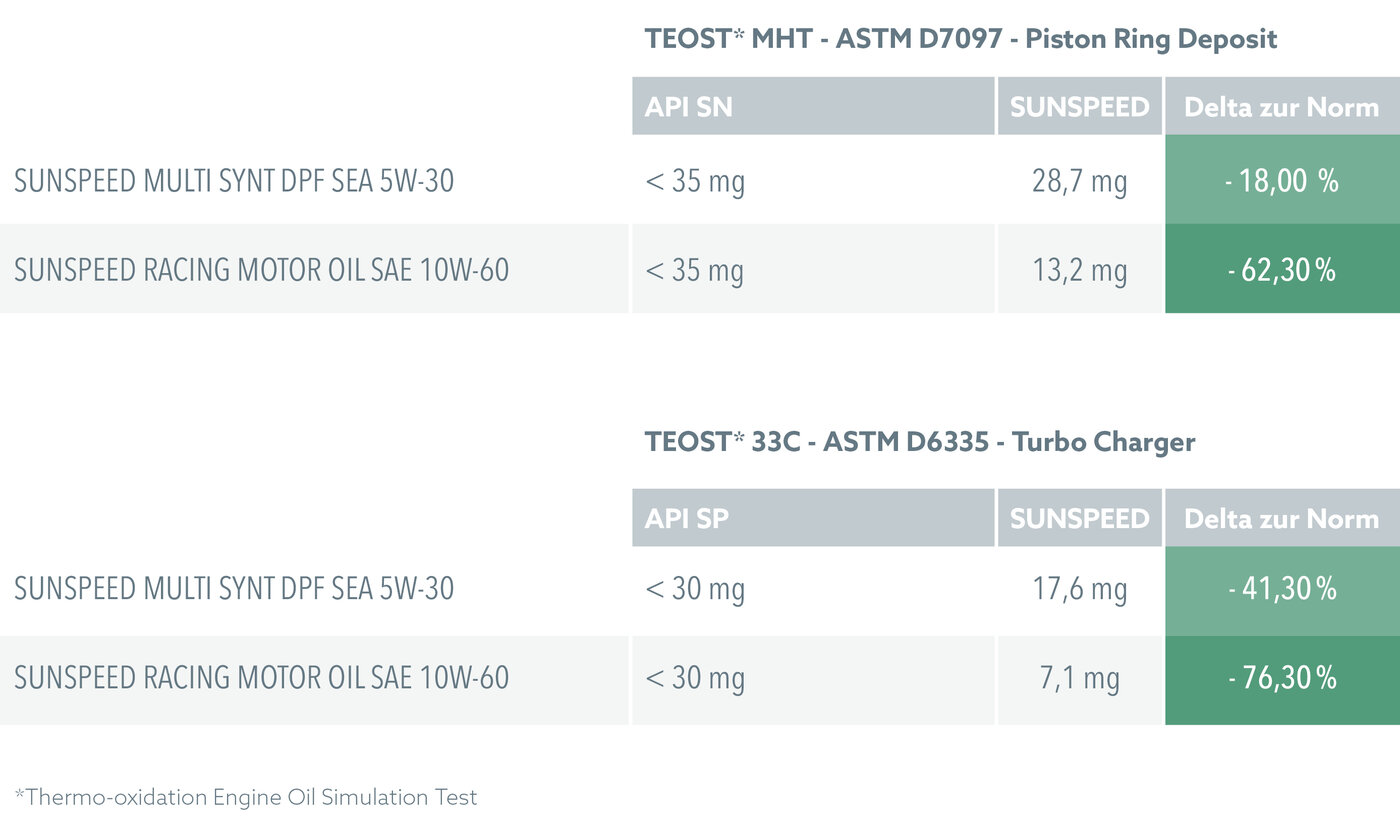Click the Piston Ring Deposit table title

961,40
